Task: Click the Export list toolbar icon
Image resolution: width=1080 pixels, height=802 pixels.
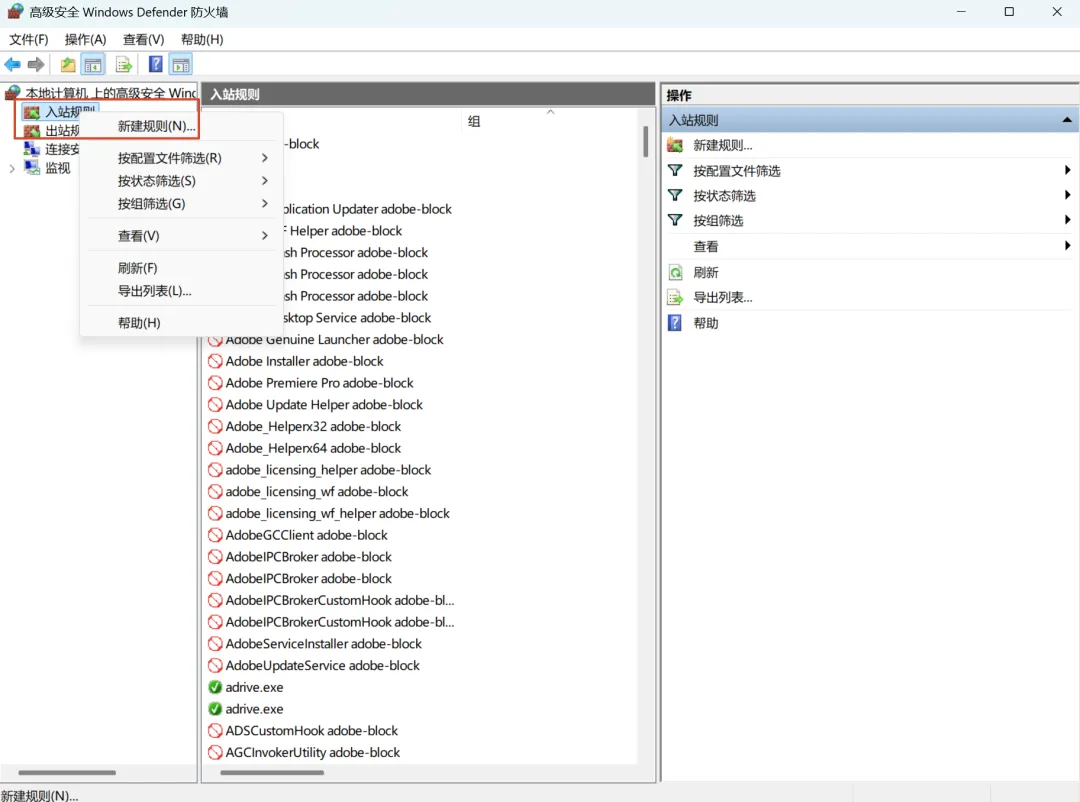Action: 124,65
